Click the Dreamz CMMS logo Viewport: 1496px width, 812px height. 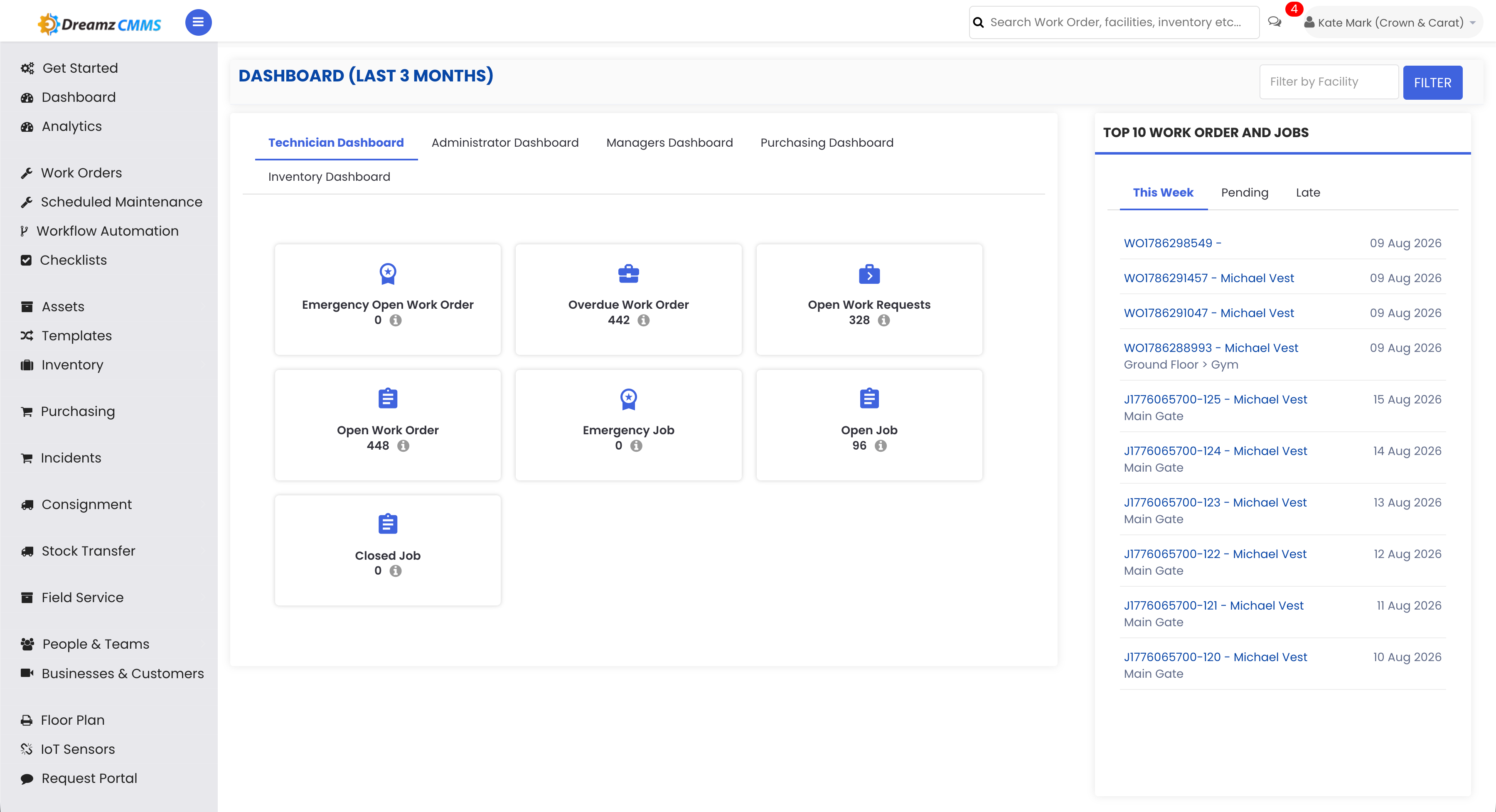[99, 24]
